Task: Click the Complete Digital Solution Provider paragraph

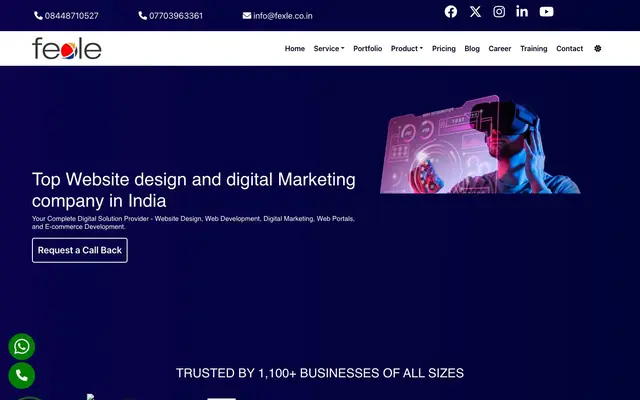Action: (x=193, y=223)
